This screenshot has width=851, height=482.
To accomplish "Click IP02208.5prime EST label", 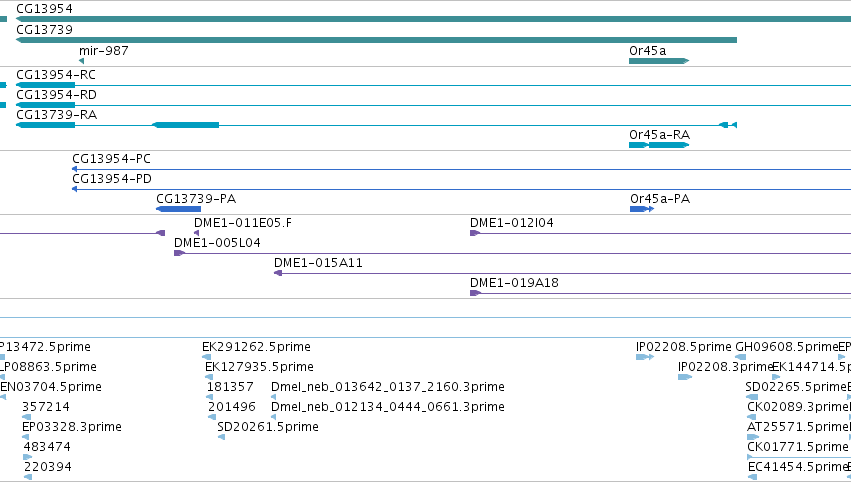I will [x=684, y=347].
